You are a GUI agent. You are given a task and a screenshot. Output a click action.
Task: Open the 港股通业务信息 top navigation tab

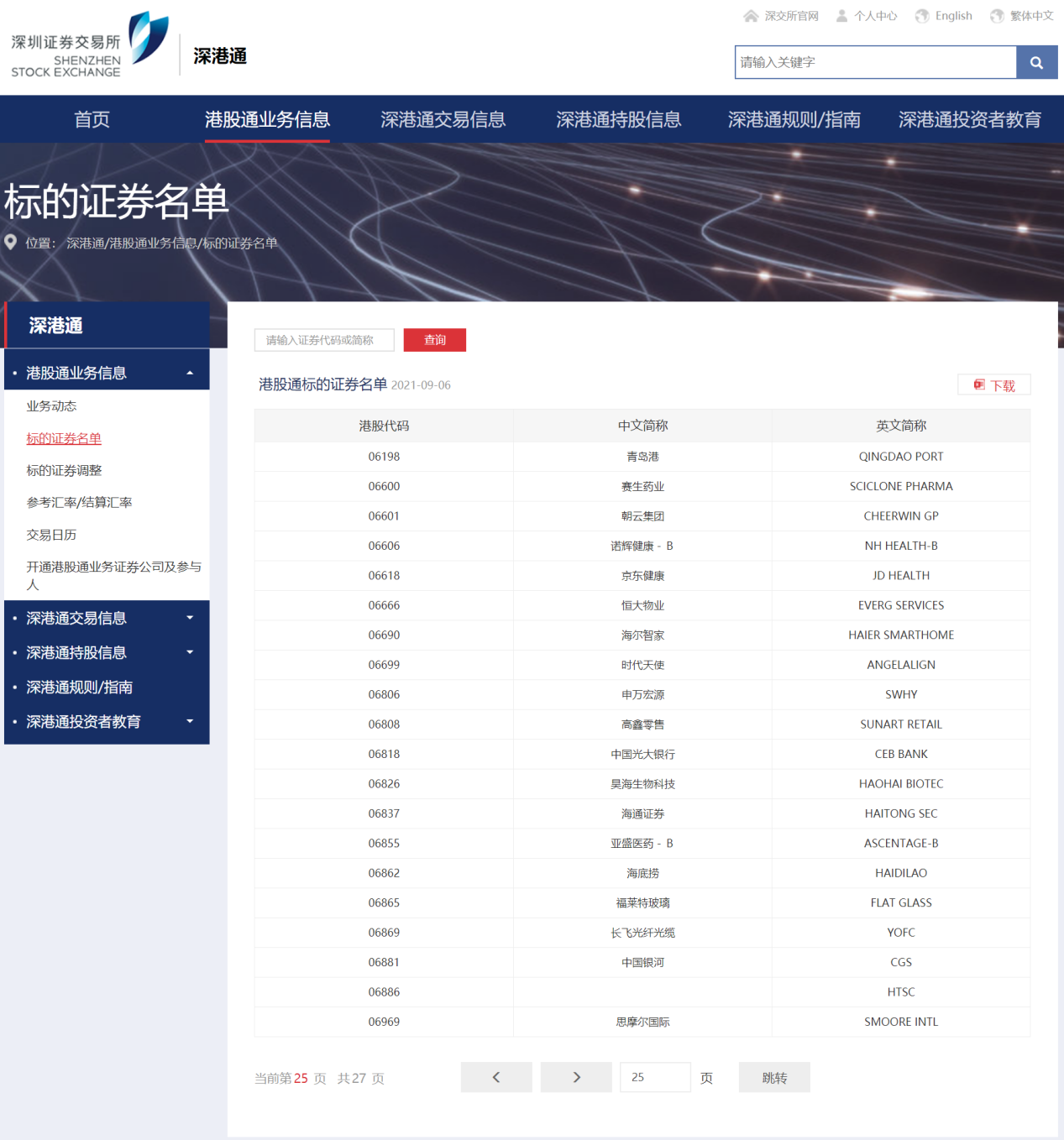tap(267, 119)
